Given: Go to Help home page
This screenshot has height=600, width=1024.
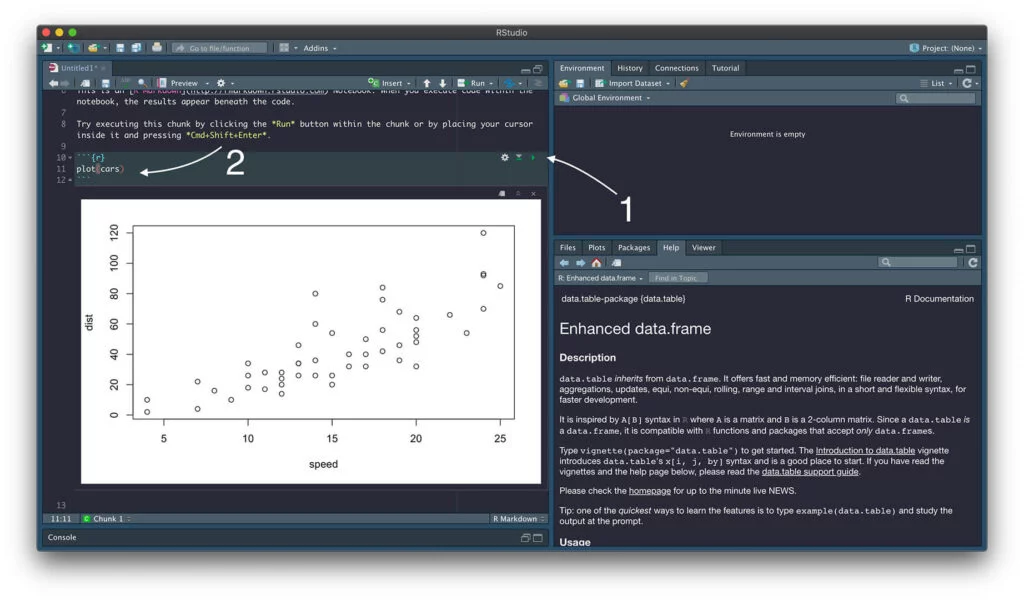Looking at the screenshot, I should tap(596, 262).
